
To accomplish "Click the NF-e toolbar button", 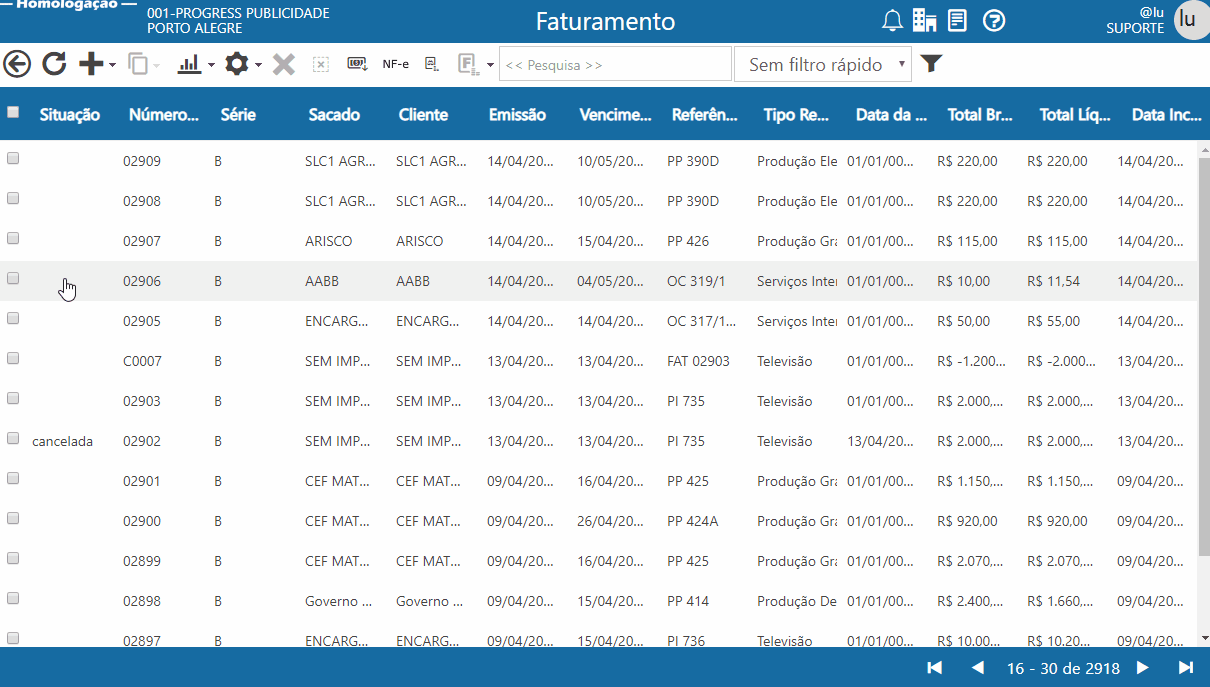I will tap(395, 64).
